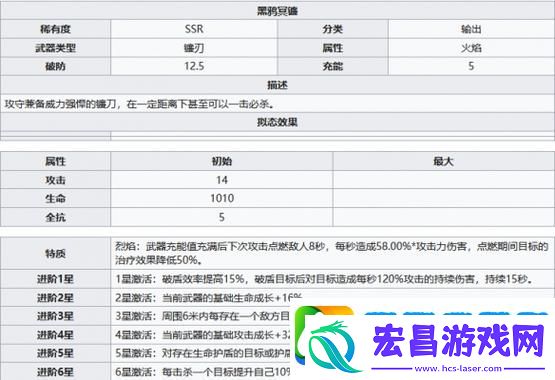The width and height of the screenshot is (555, 380).
Task: Select the 描述 section header
Action: coord(277,85)
